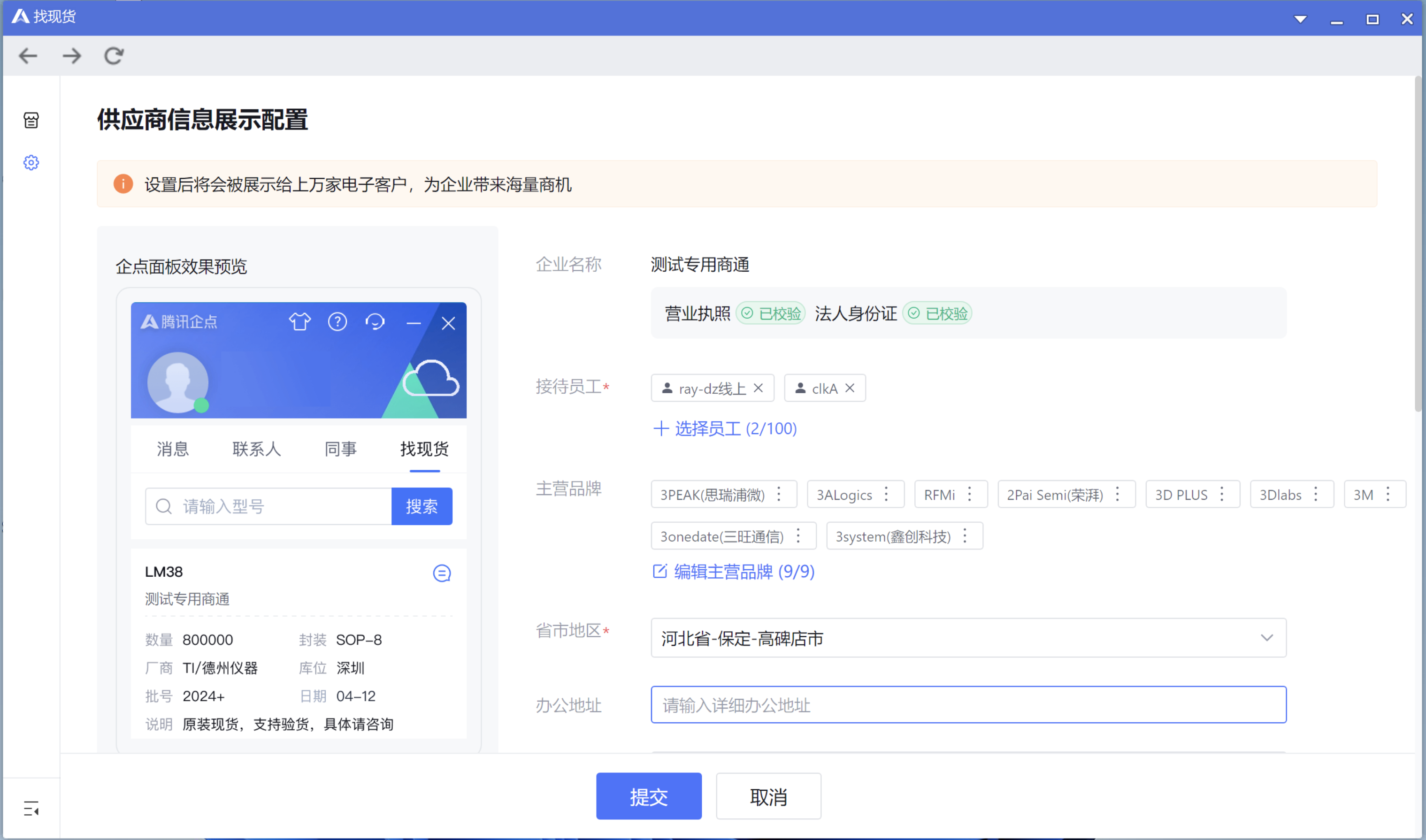Click the orange info icon in the notice
The width and height of the screenshot is (1426, 840).
pyautogui.click(x=123, y=184)
